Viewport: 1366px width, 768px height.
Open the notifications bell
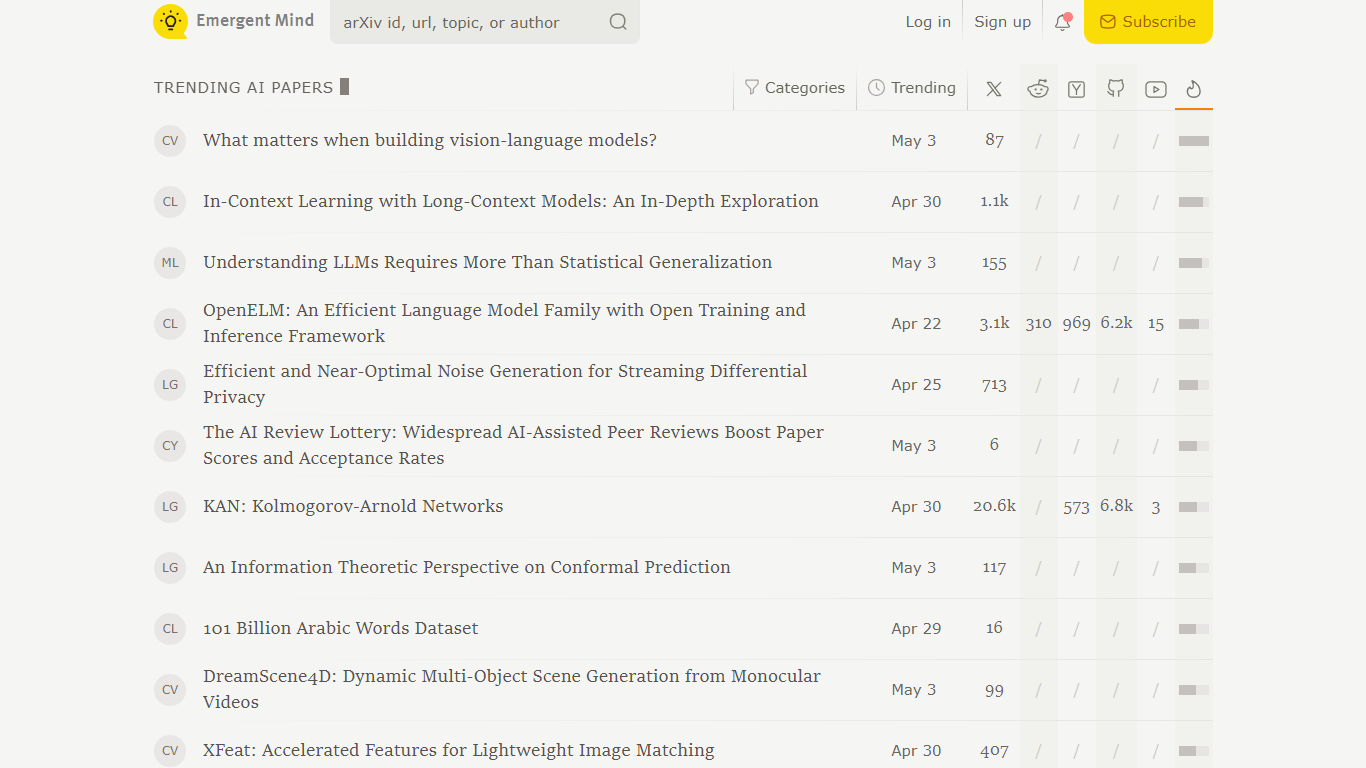tap(1063, 22)
